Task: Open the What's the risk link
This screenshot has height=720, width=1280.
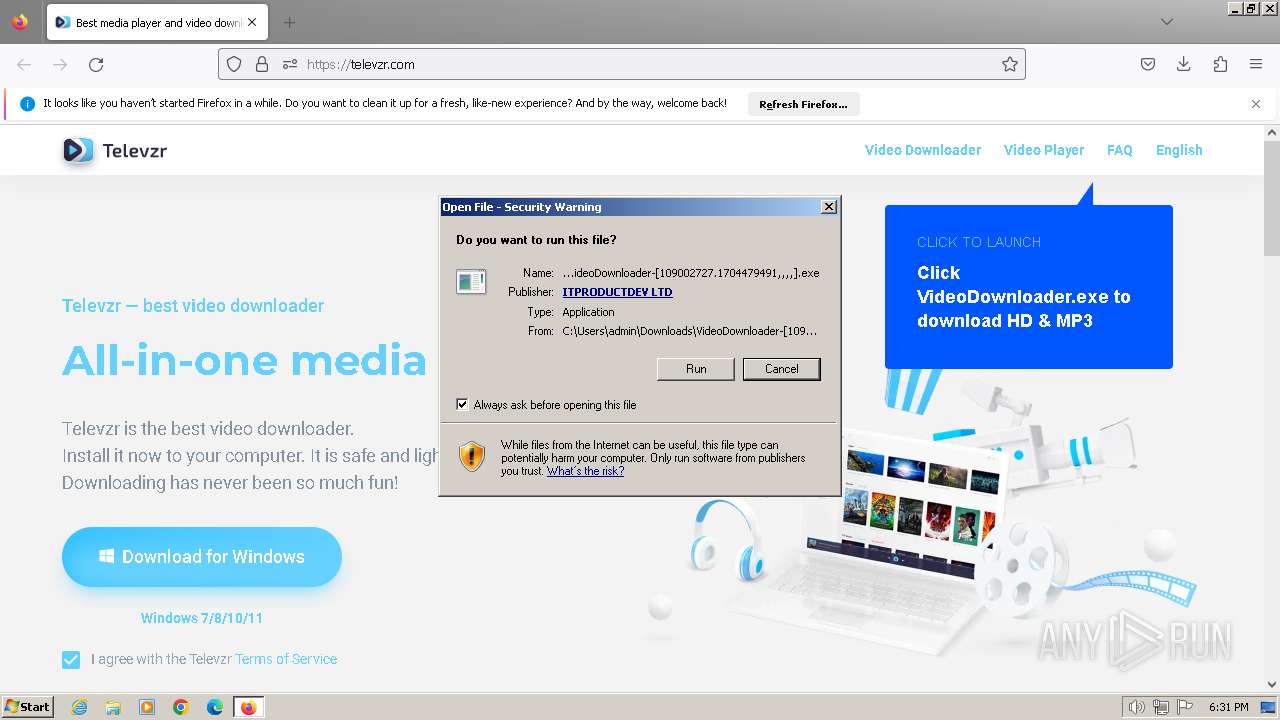Action: pos(585,471)
